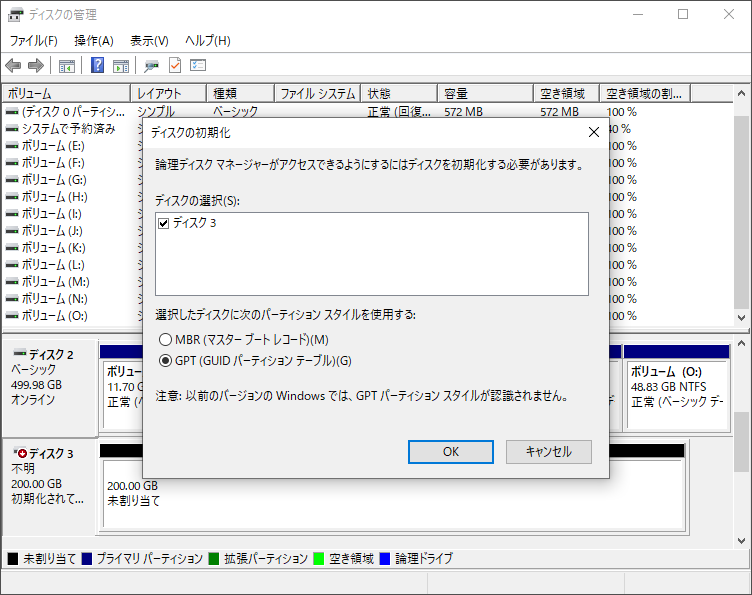Open the 操作(A) menu
This screenshot has height=595, width=752.
click(x=94, y=41)
